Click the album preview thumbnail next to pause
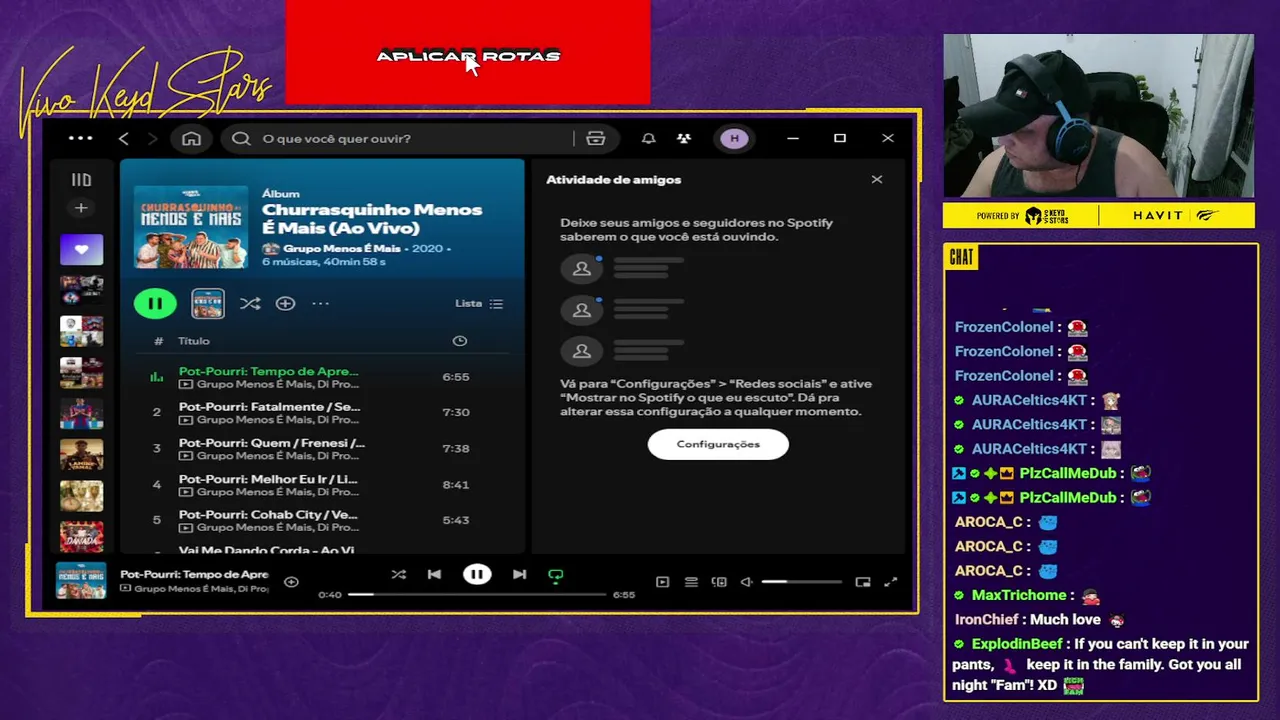 point(208,303)
